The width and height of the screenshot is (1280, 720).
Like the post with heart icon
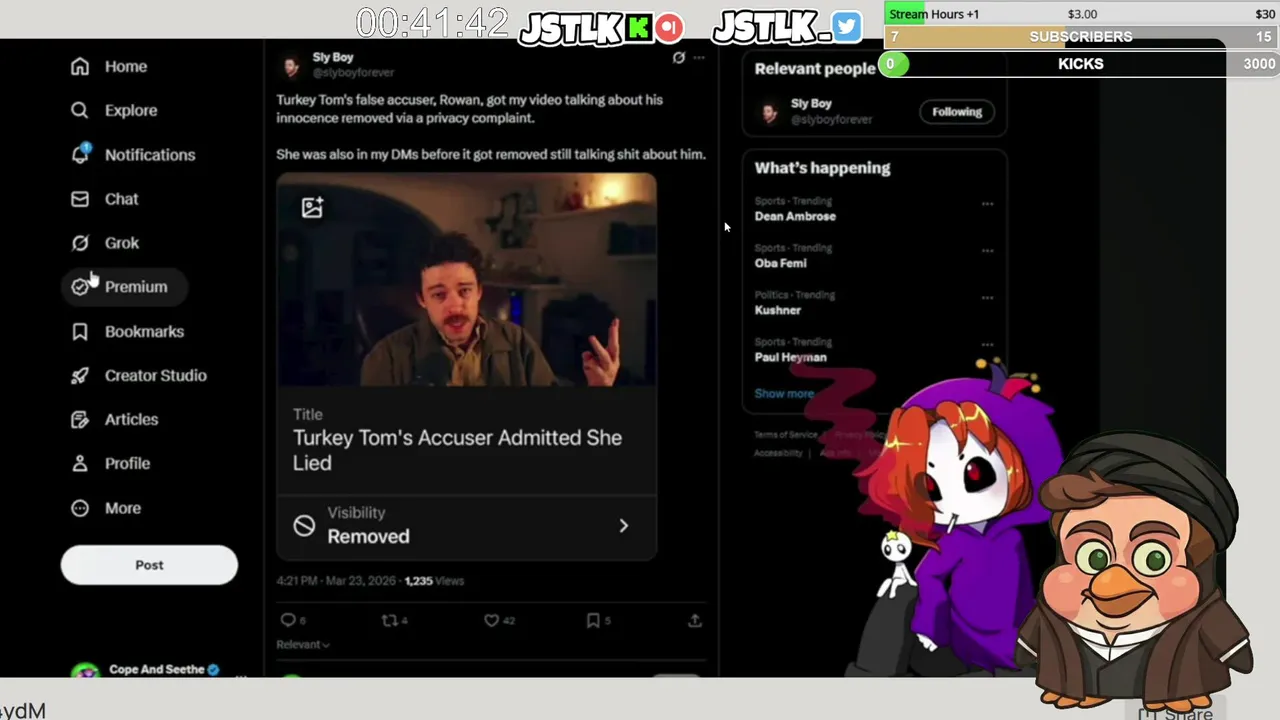click(x=491, y=620)
